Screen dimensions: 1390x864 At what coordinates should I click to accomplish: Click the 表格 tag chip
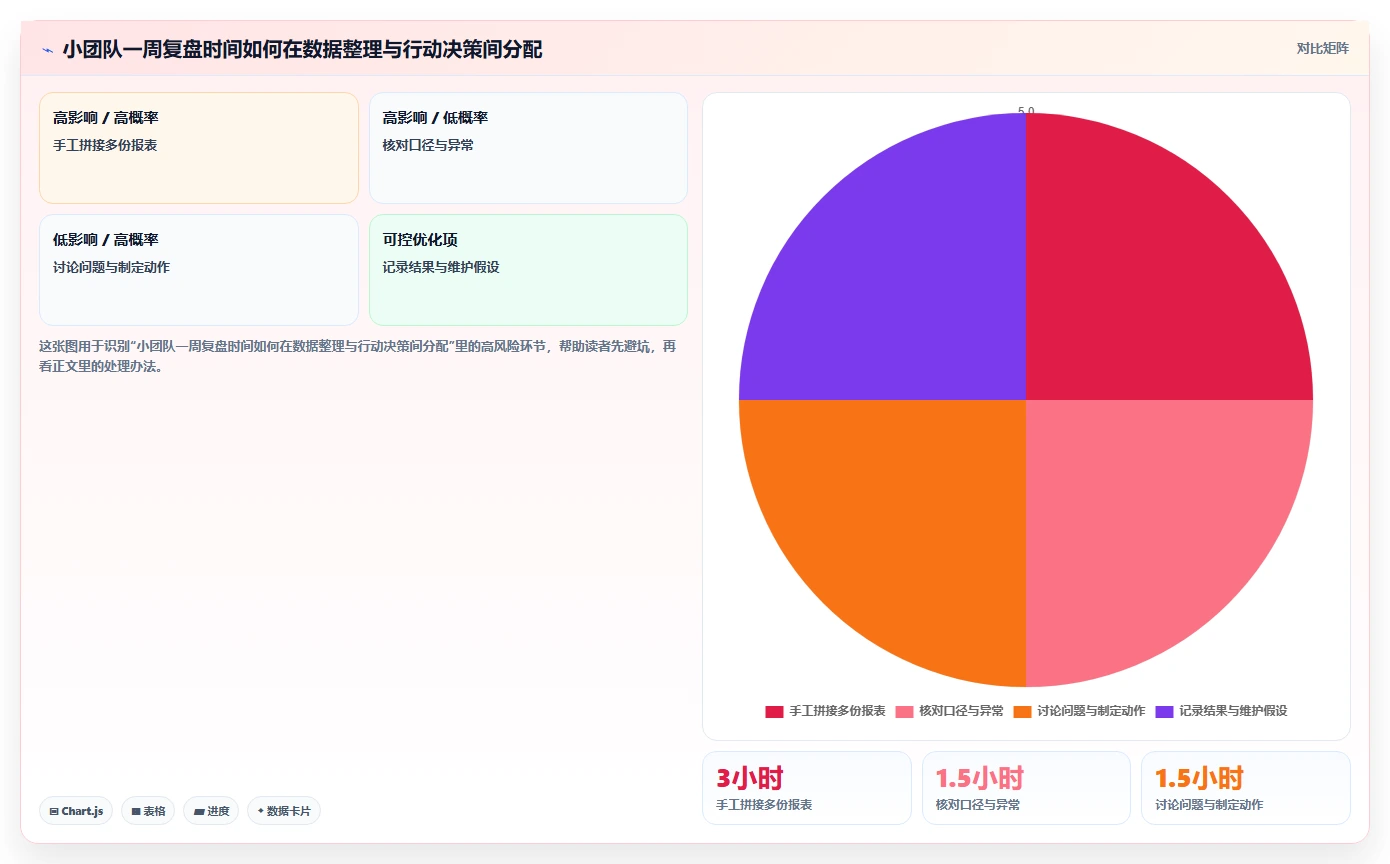click(x=148, y=811)
